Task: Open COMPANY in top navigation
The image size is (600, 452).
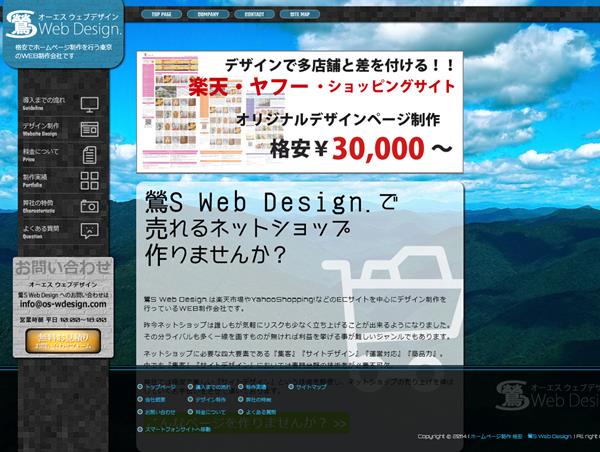Action: pos(208,14)
